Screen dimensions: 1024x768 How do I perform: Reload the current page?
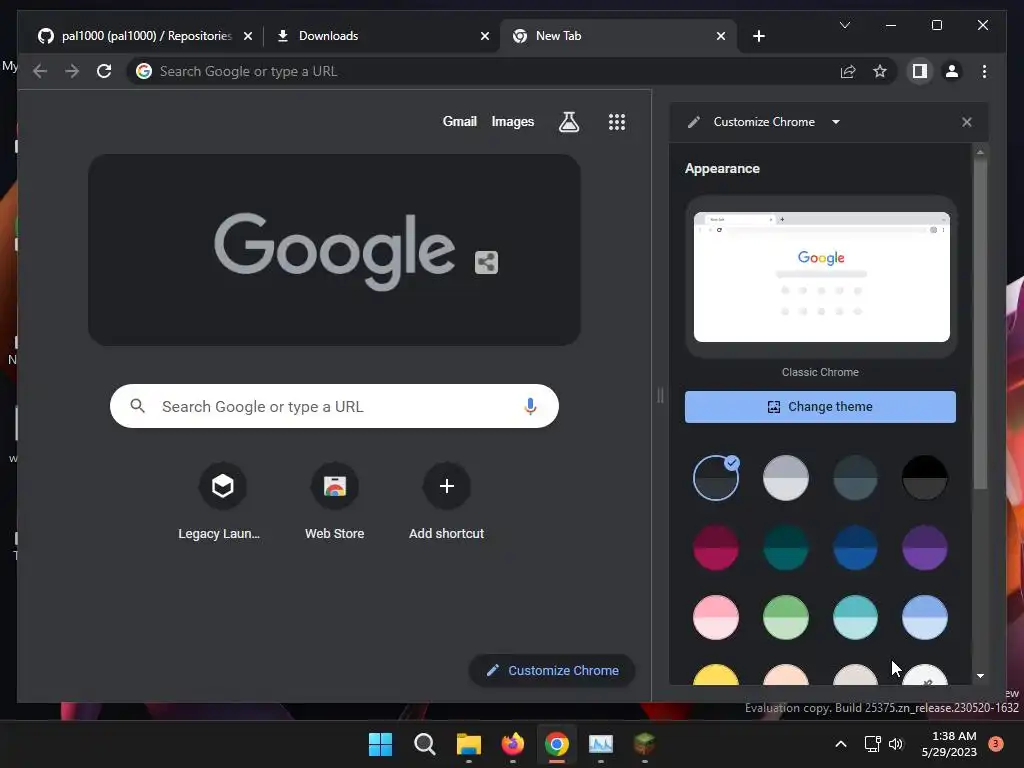pyautogui.click(x=104, y=71)
